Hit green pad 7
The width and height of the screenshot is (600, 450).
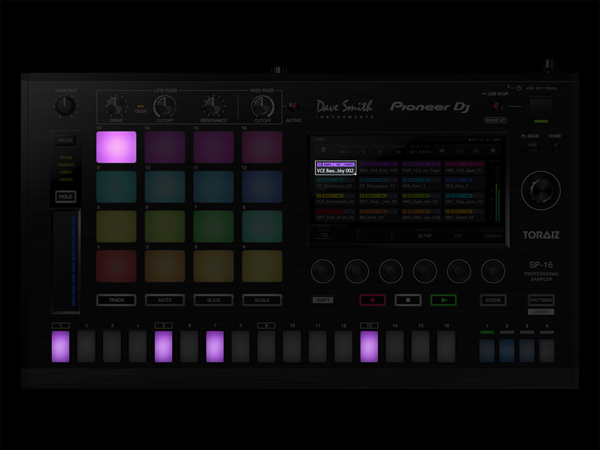coord(214,227)
